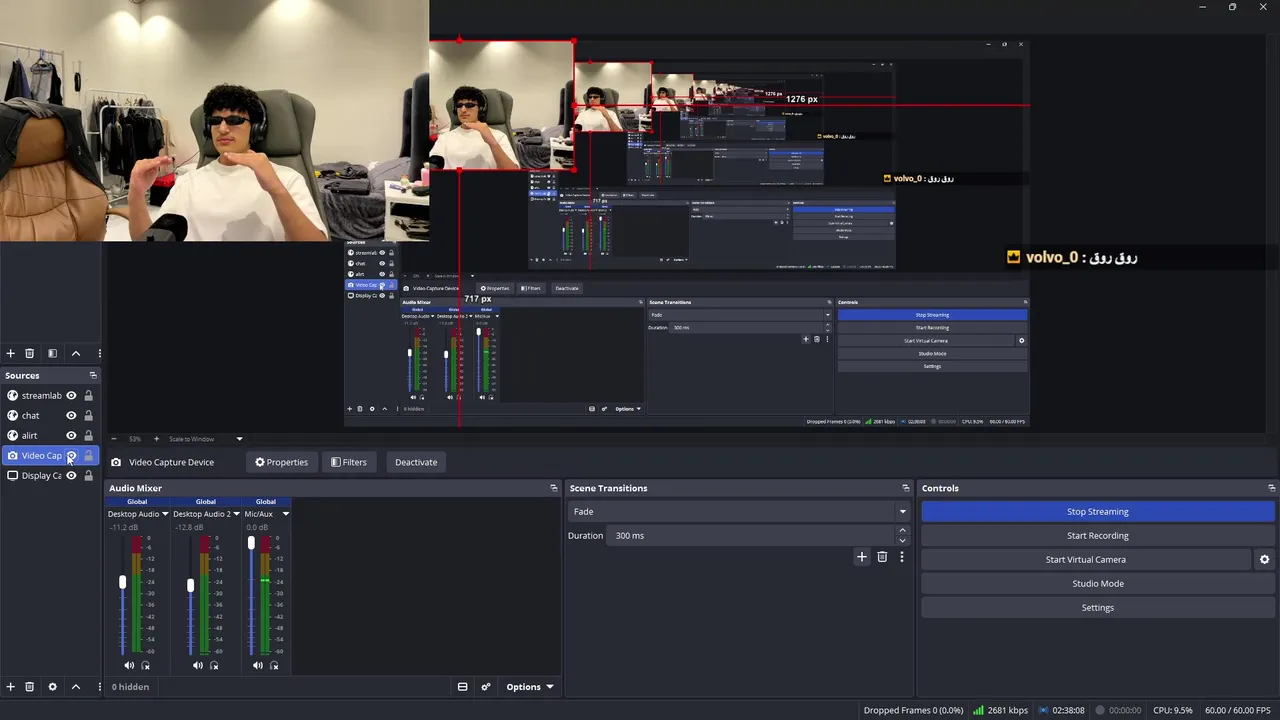1280x720 pixels.
Task: Switch audio mixer layout icon
Action: pos(462,687)
